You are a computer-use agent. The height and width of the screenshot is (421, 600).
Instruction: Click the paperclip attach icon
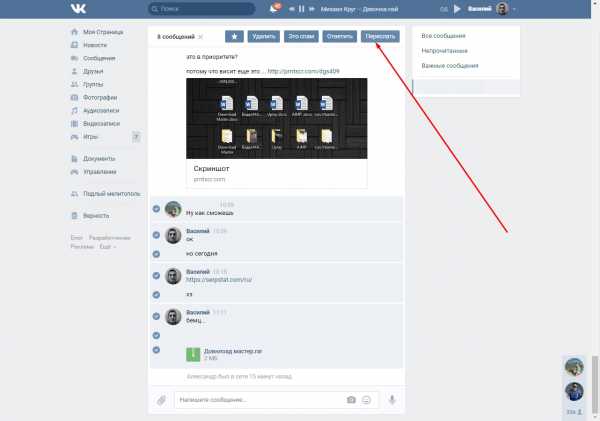(x=161, y=400)
